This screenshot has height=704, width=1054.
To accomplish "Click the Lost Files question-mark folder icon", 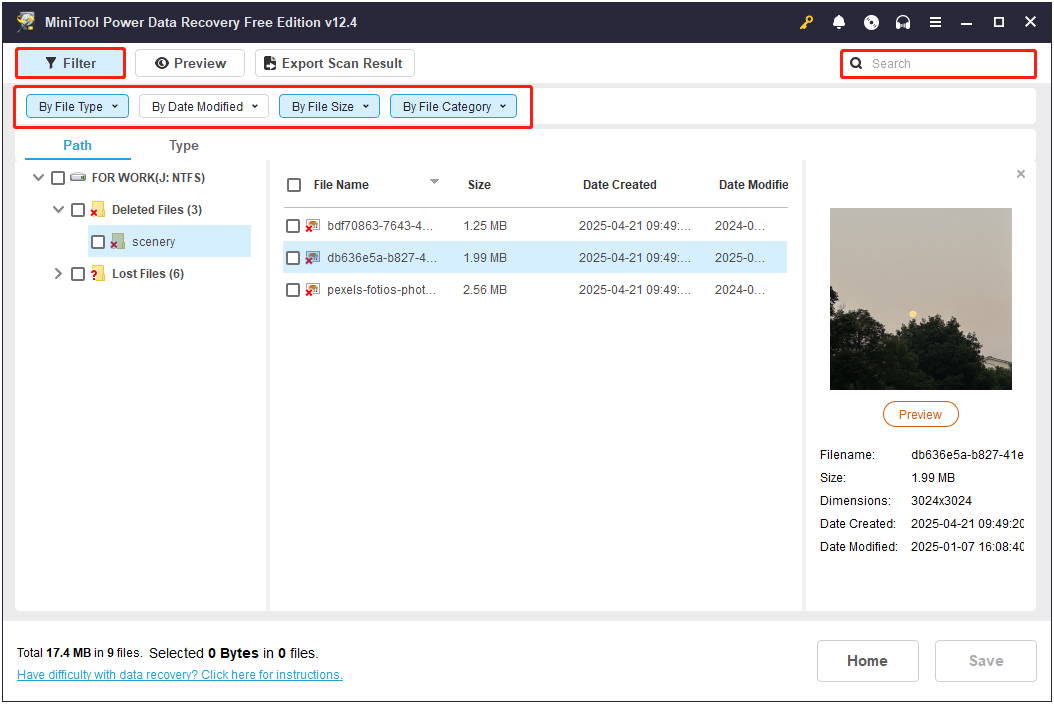I will pyautogui.click(x=97, y=274).
